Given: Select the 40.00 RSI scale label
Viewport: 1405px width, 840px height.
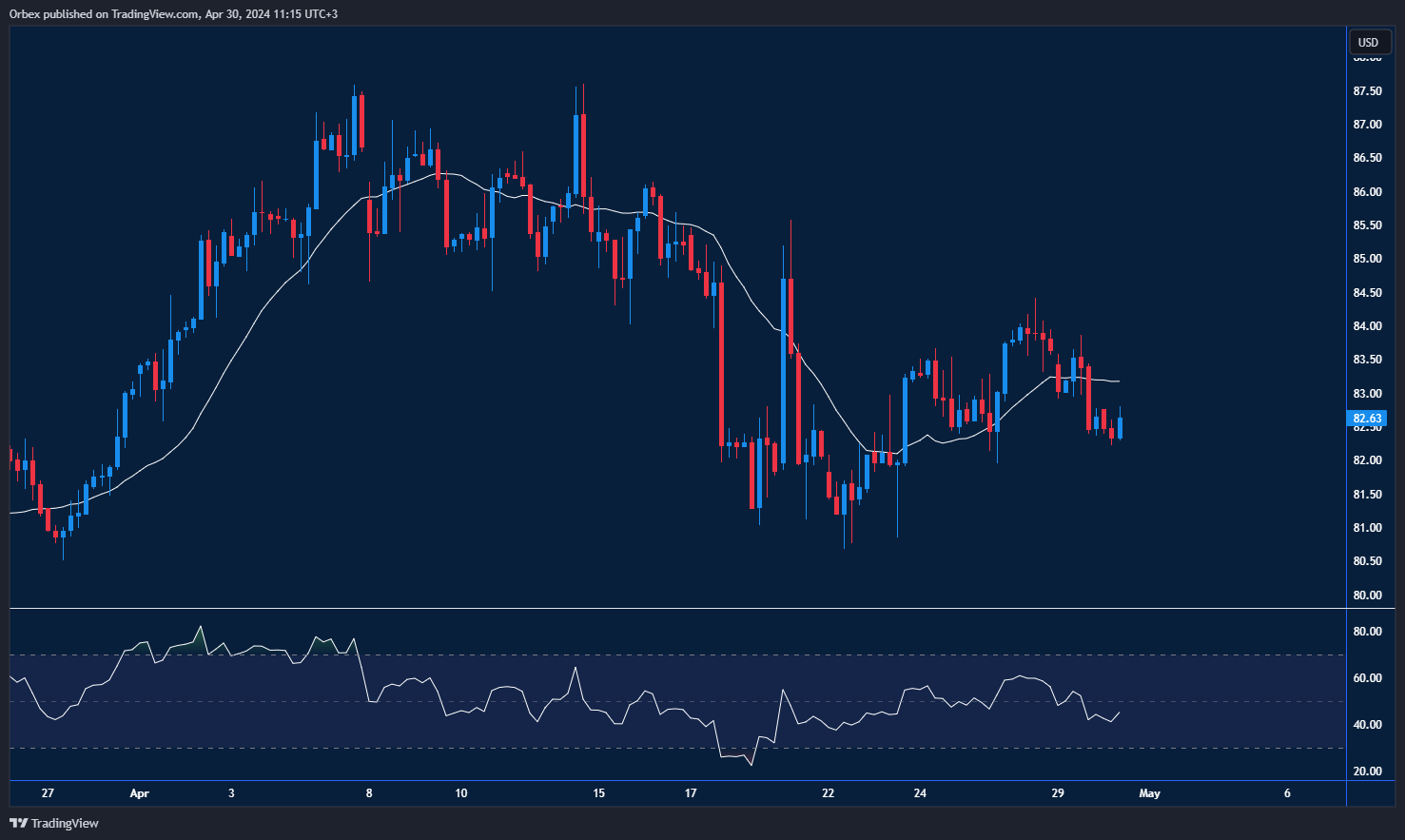Looking at the screenshot, I should pyautogui.click(x=1367, y=725).
